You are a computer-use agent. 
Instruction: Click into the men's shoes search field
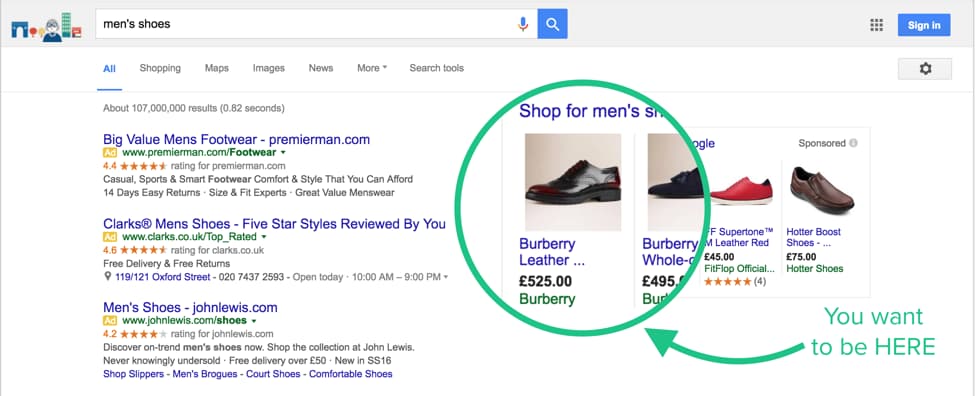[308, 24]
